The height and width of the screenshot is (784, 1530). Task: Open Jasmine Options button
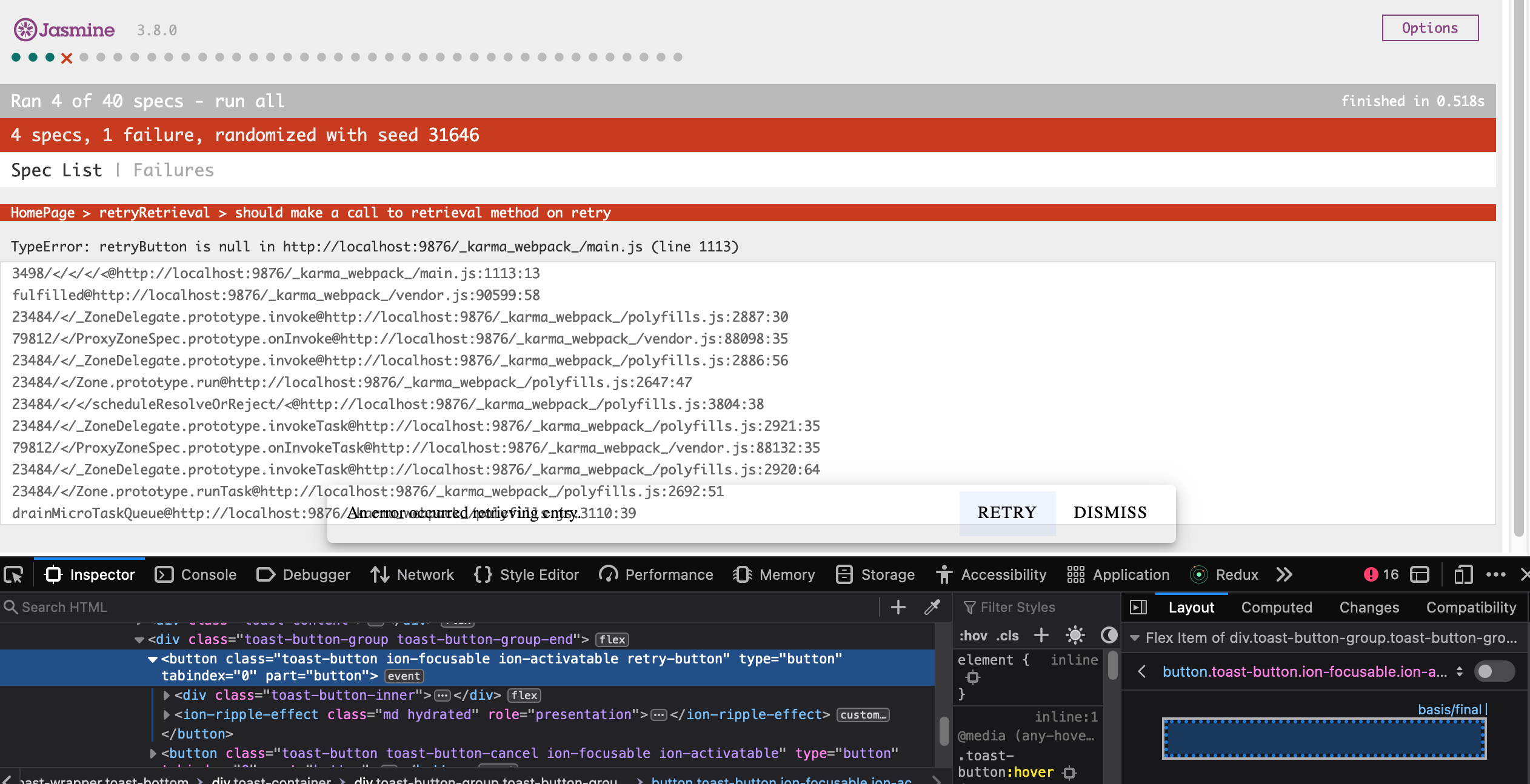point(1430,28)
